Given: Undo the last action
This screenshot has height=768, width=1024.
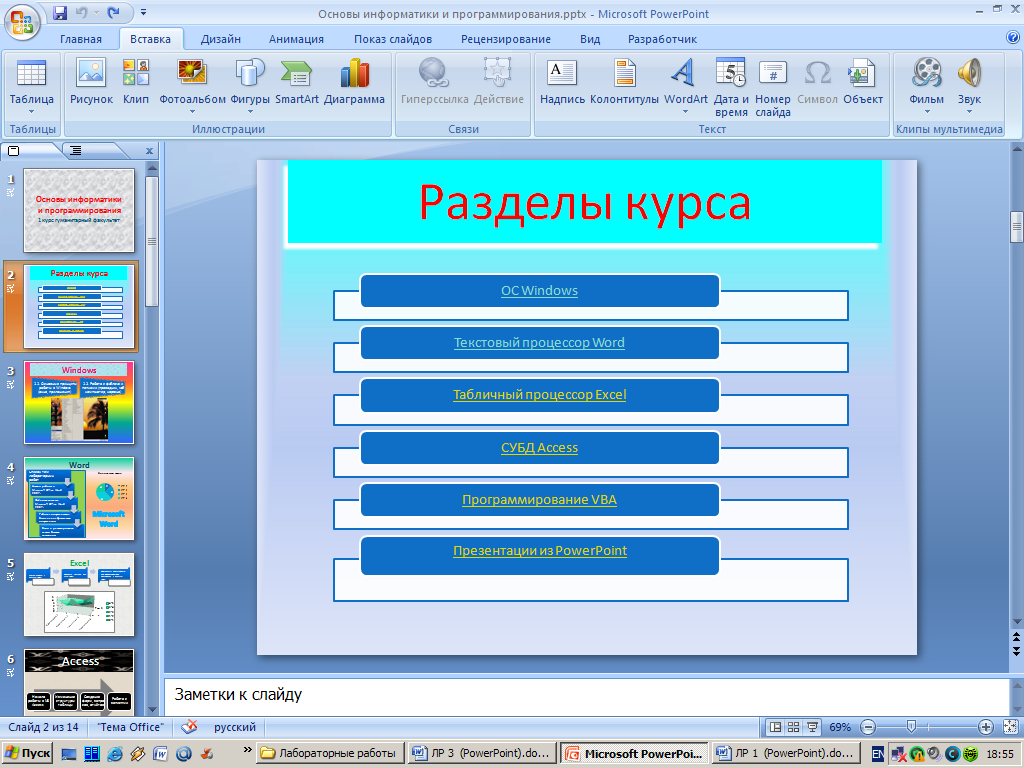Looking at the screenshot, I should (x=82, y=12).
